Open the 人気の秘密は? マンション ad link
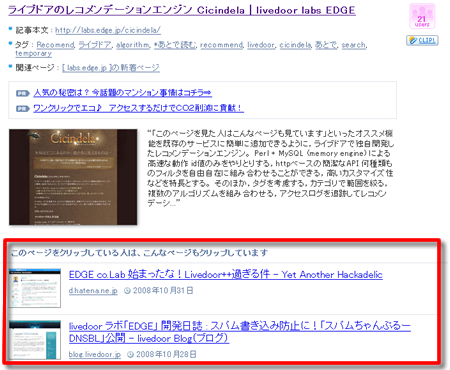The width and height of the screenshot is (450, 370). (x=123, y=93)
